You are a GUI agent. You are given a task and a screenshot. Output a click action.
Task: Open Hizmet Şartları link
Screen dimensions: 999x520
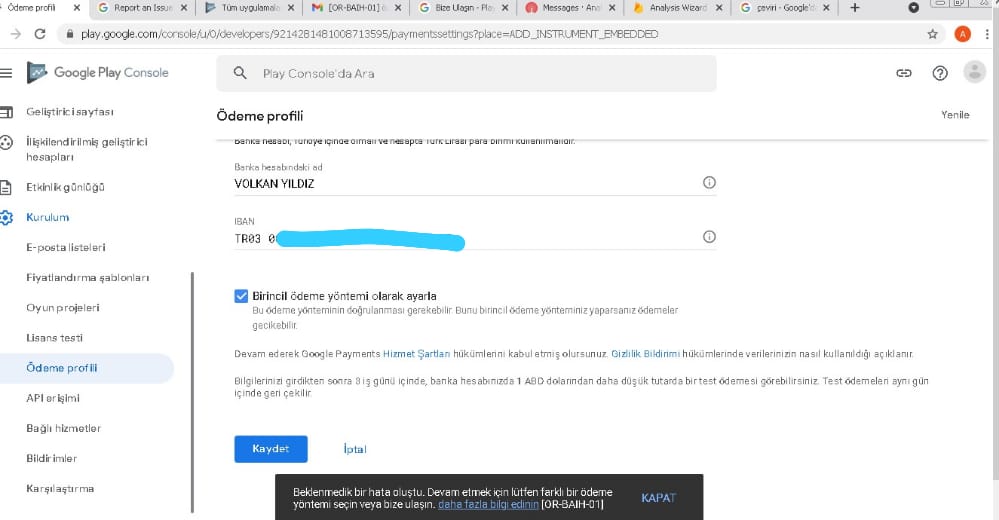[x=416, y=354]
